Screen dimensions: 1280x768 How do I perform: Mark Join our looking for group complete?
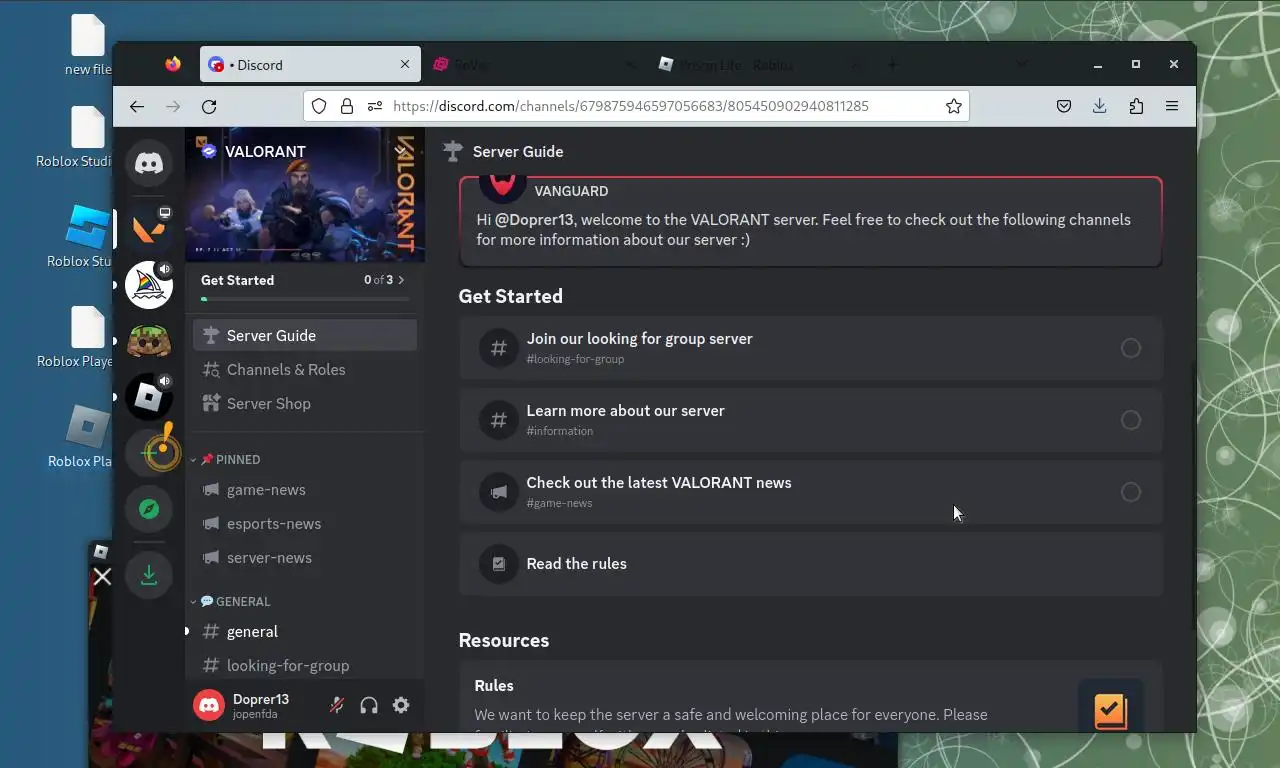[1130, 348]
